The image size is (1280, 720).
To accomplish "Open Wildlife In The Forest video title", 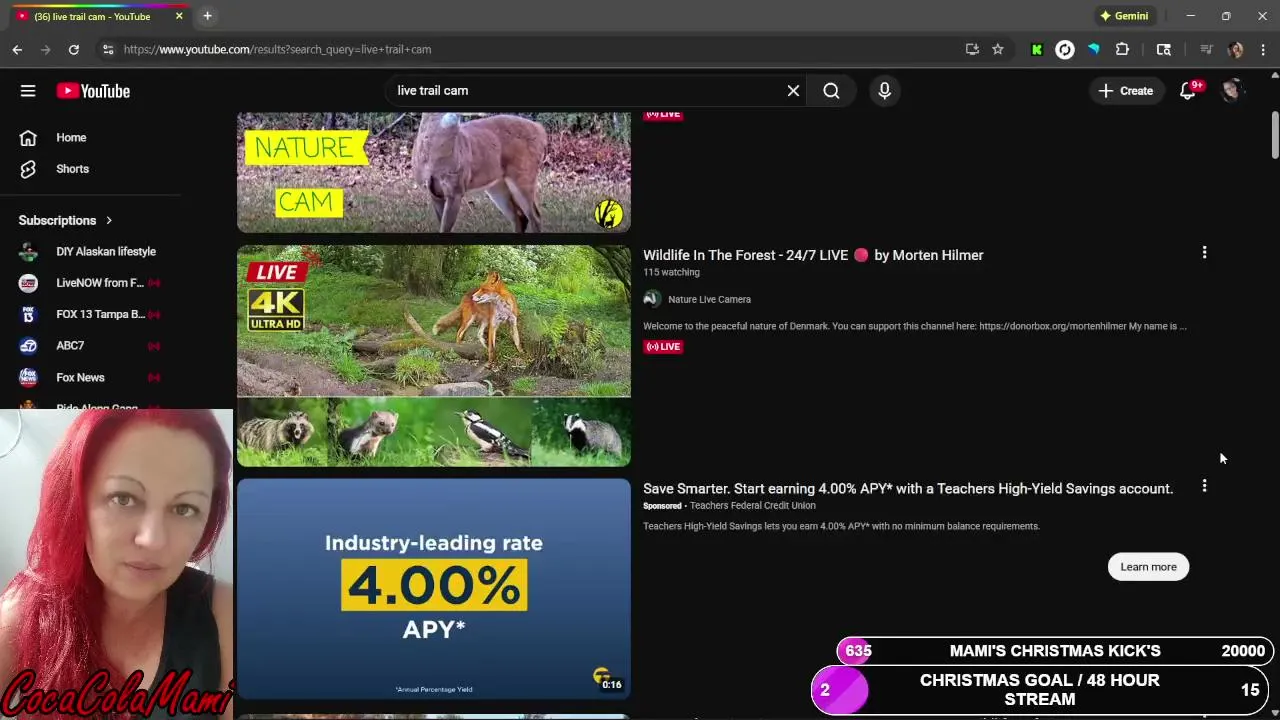I will pyautogui.click(x=813, y=255).
